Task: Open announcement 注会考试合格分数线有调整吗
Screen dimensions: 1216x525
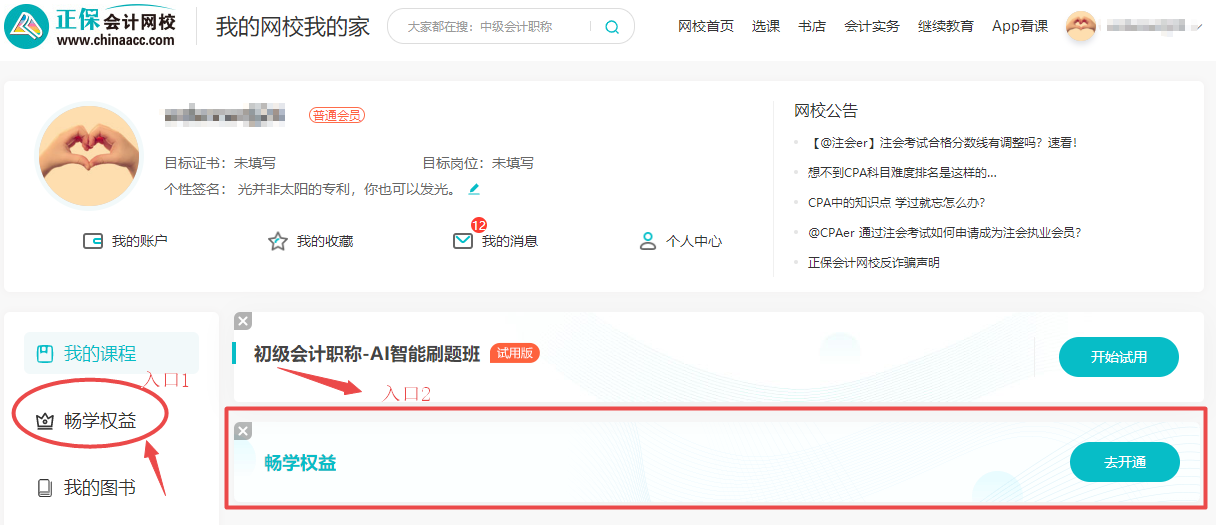Action: [x=942, y=143]
